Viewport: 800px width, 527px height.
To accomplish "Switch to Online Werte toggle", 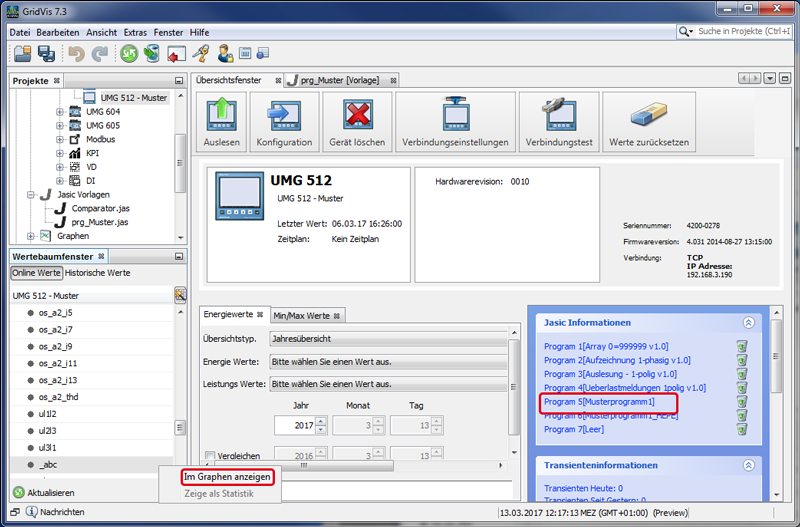I will pos(36,273).
